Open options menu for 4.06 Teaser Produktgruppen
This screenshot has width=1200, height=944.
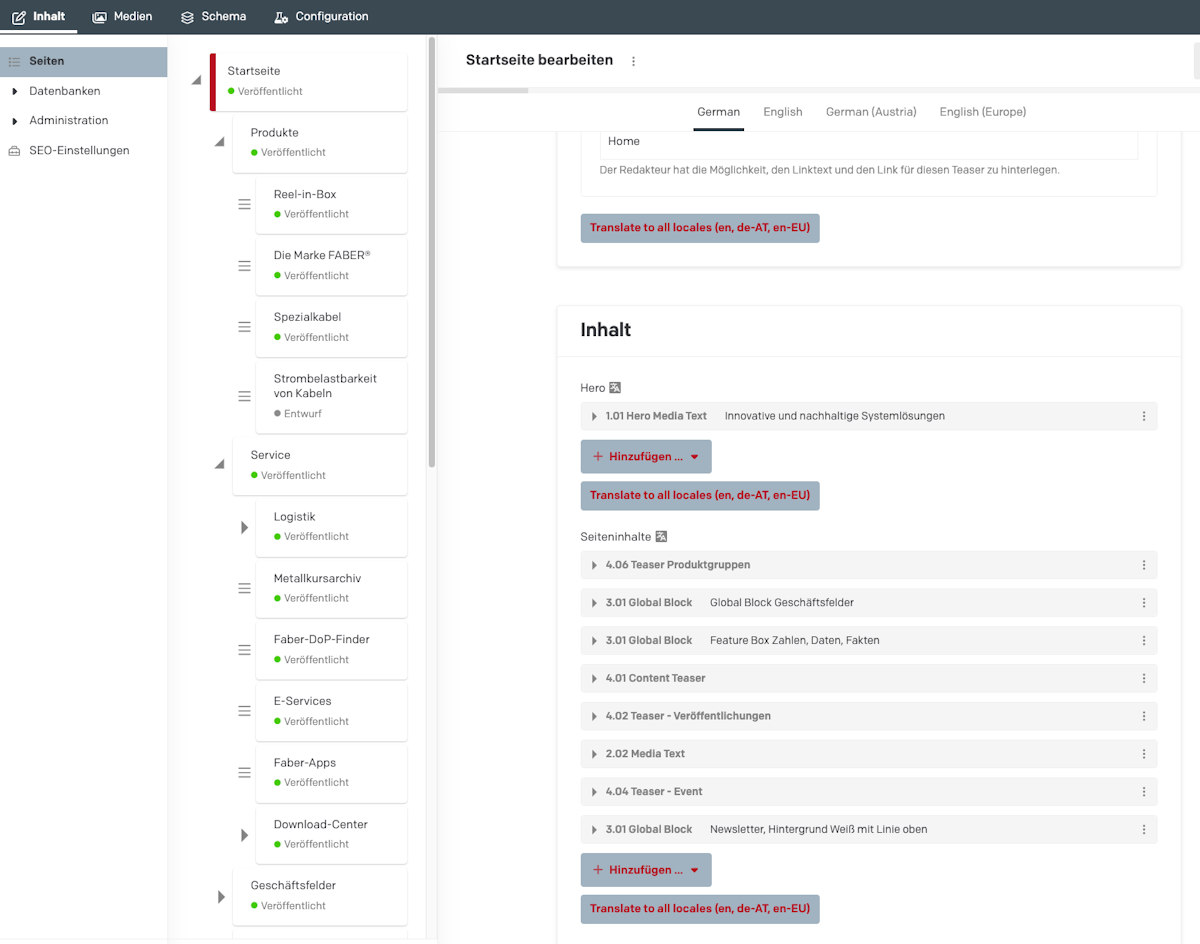pyautogui.click(x=1144, y=565)
